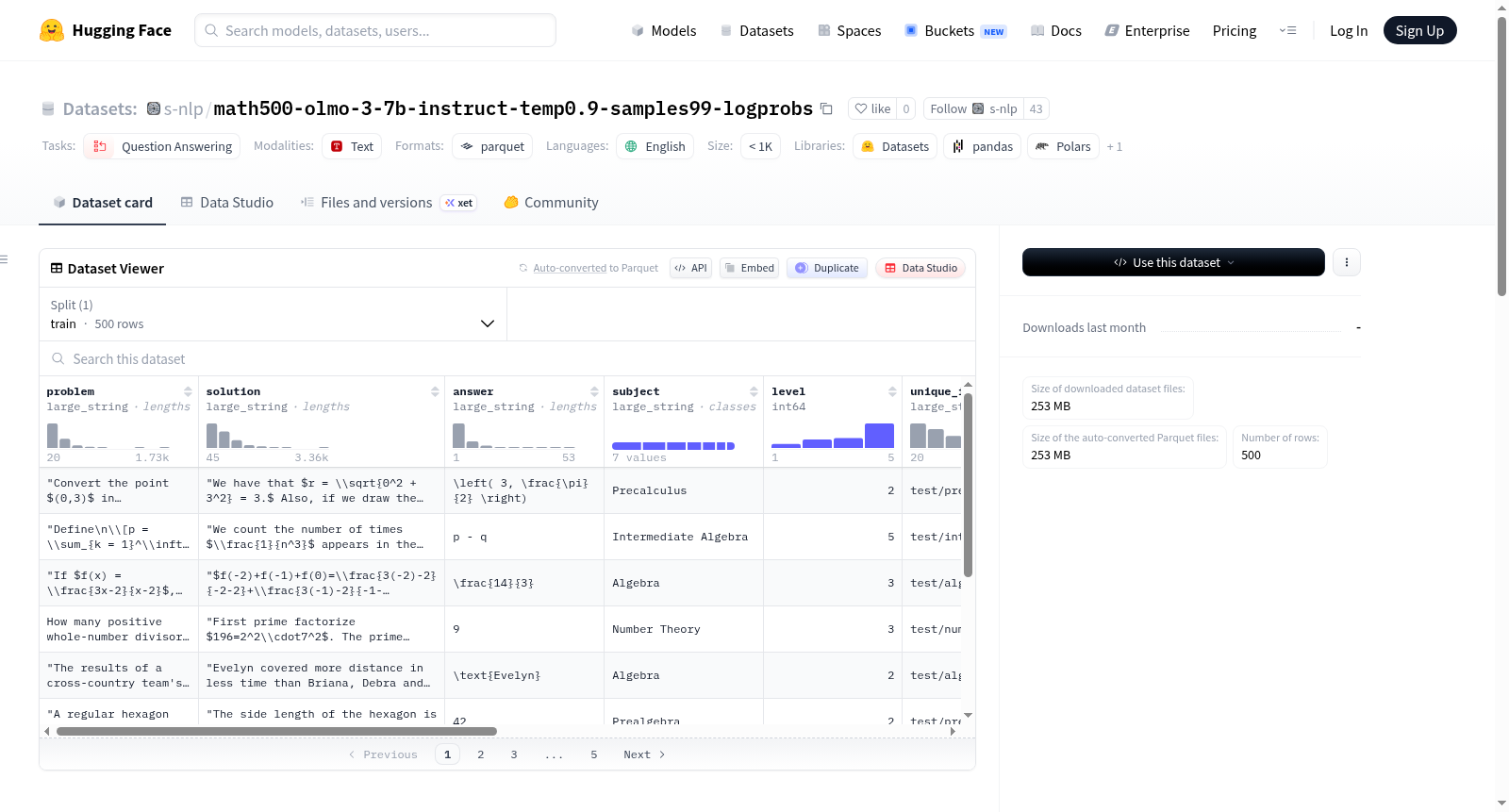Open Docs in the top navigation
This screenshot has height=812, width=1509.
pyautogui.click(x=1056, y=30)
